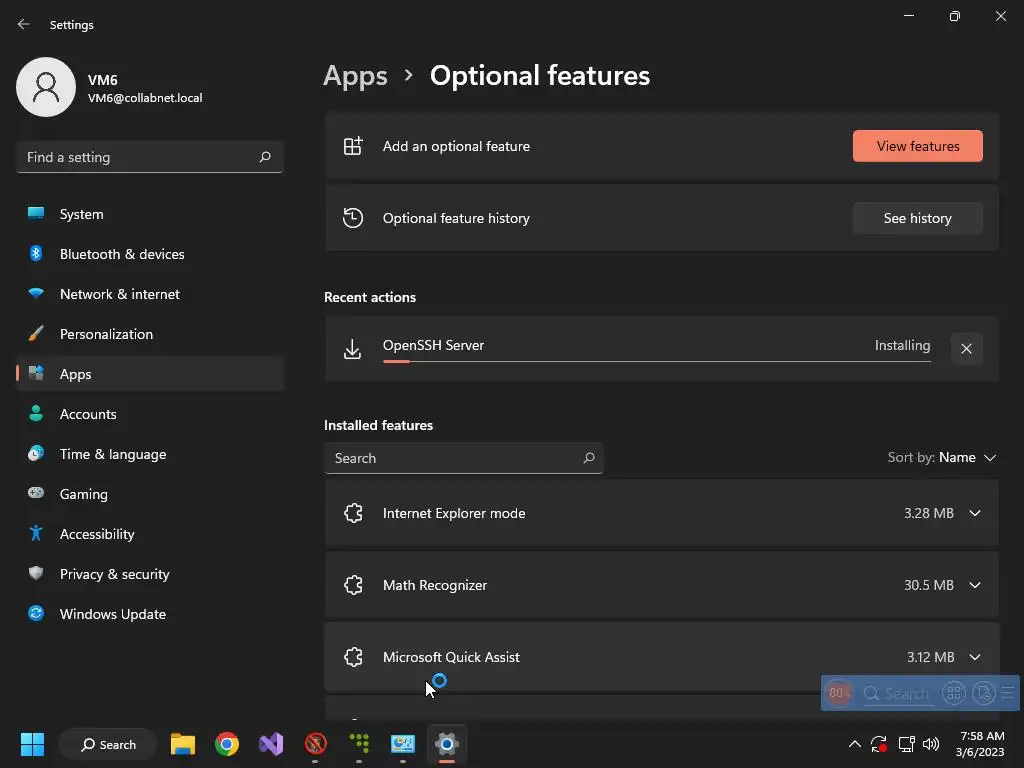Cancel the OpenSSH Server installation
1024x768 pixels.
pyautogui.click(x=966, y=349)
